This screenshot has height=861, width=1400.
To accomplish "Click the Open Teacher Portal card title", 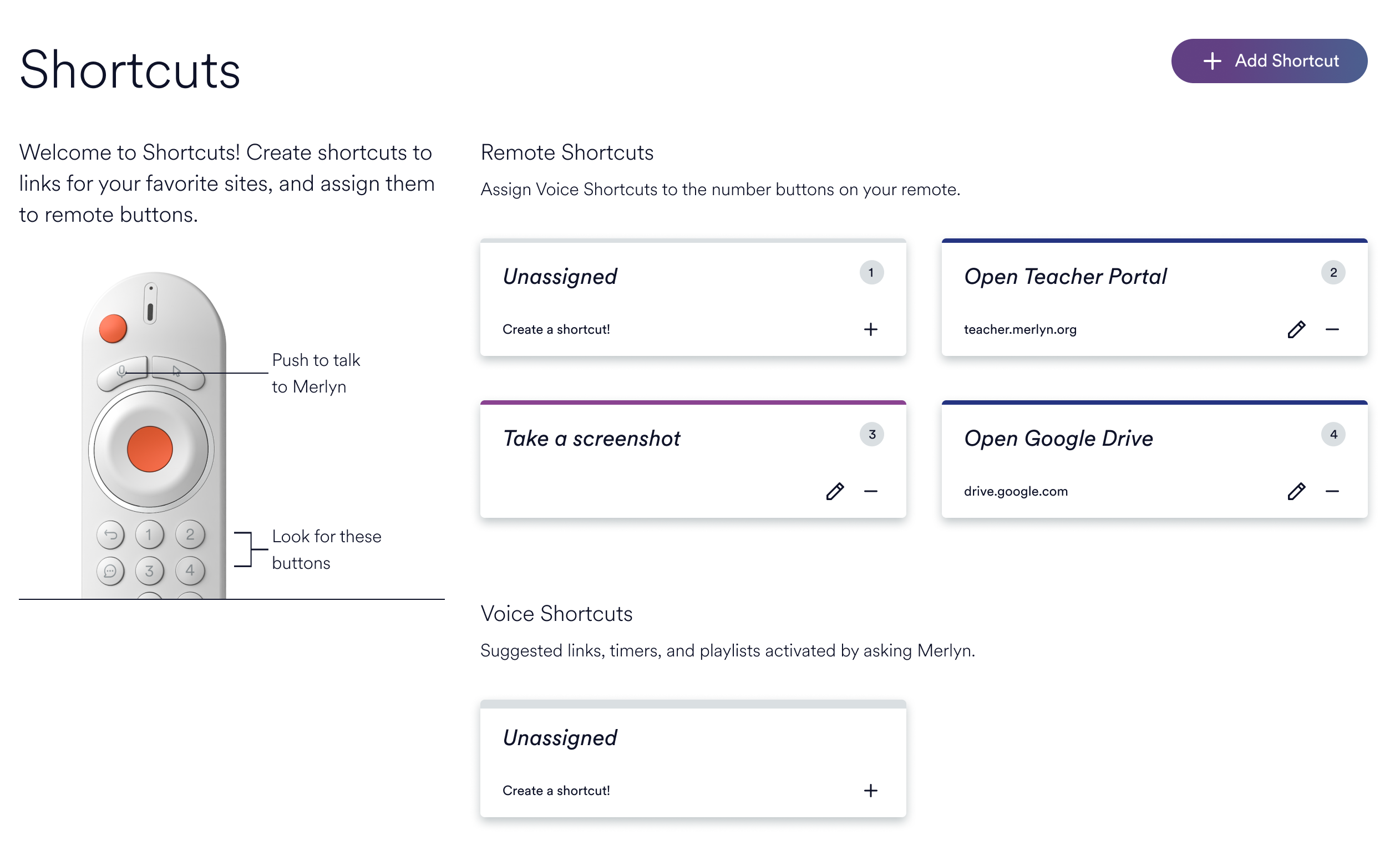I will coord(1066,277).
